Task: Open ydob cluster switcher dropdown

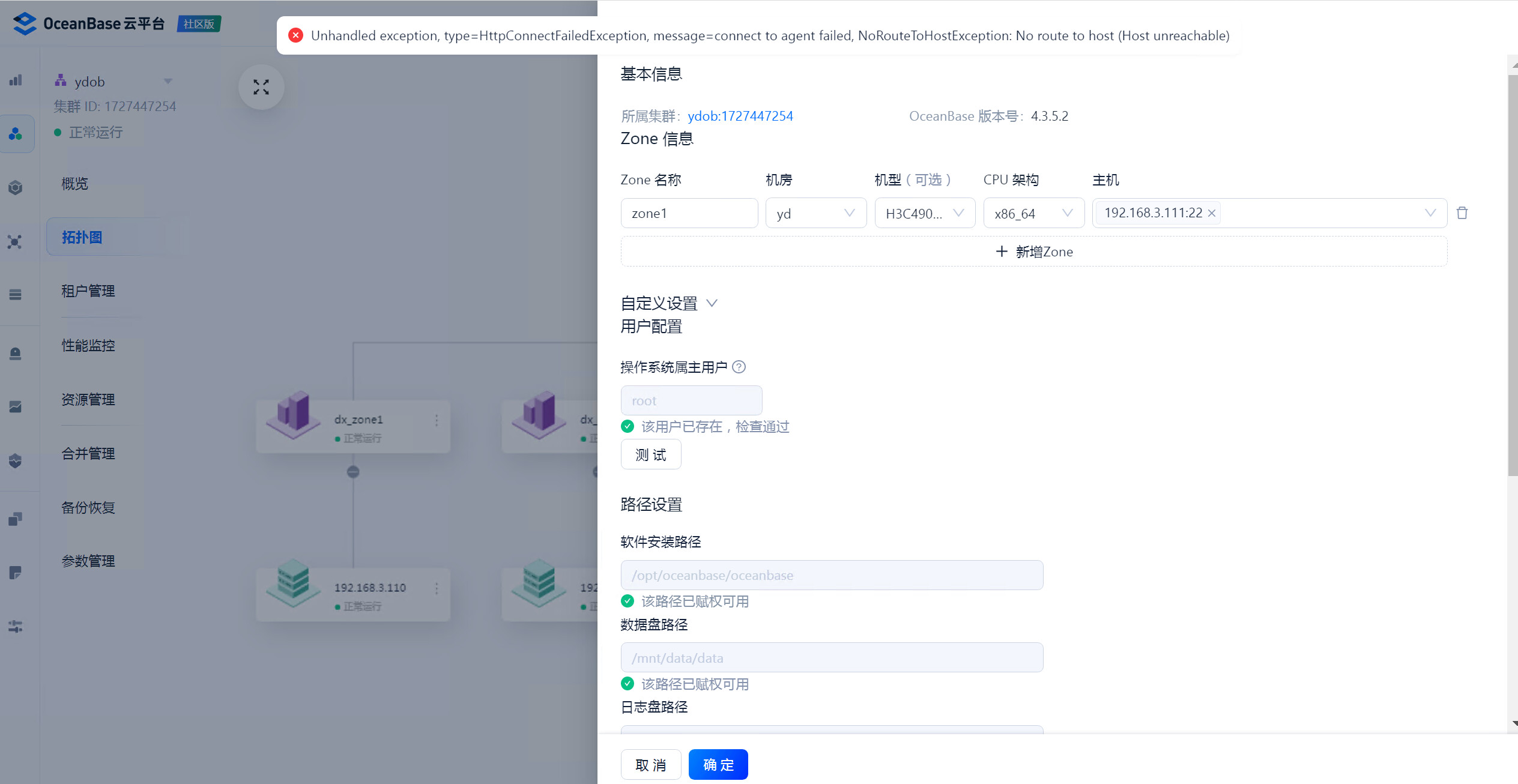Action: click(x=168, y=81)
